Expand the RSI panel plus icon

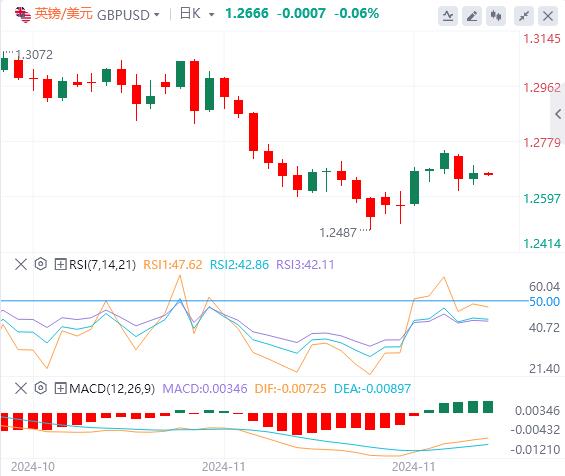click(x=60, y=264)
